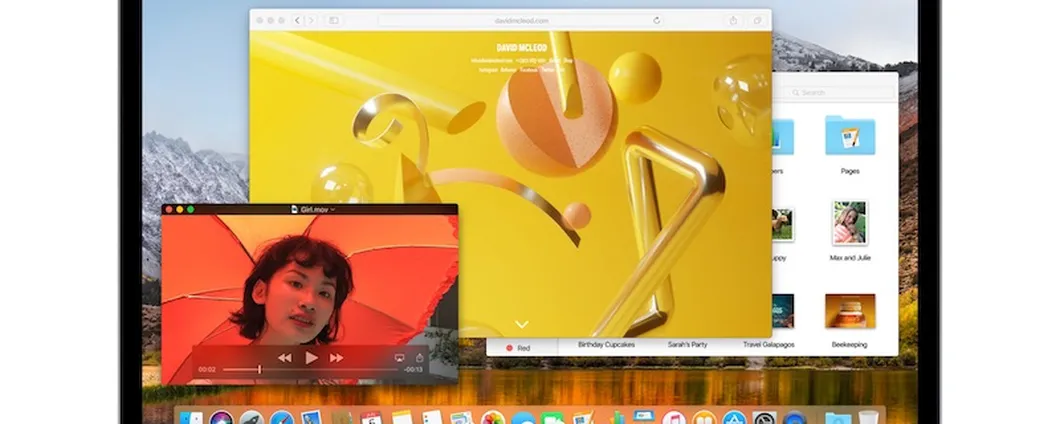Open Messages from the Dock
Screen dimensions: 1060x424
coord(523,419)
